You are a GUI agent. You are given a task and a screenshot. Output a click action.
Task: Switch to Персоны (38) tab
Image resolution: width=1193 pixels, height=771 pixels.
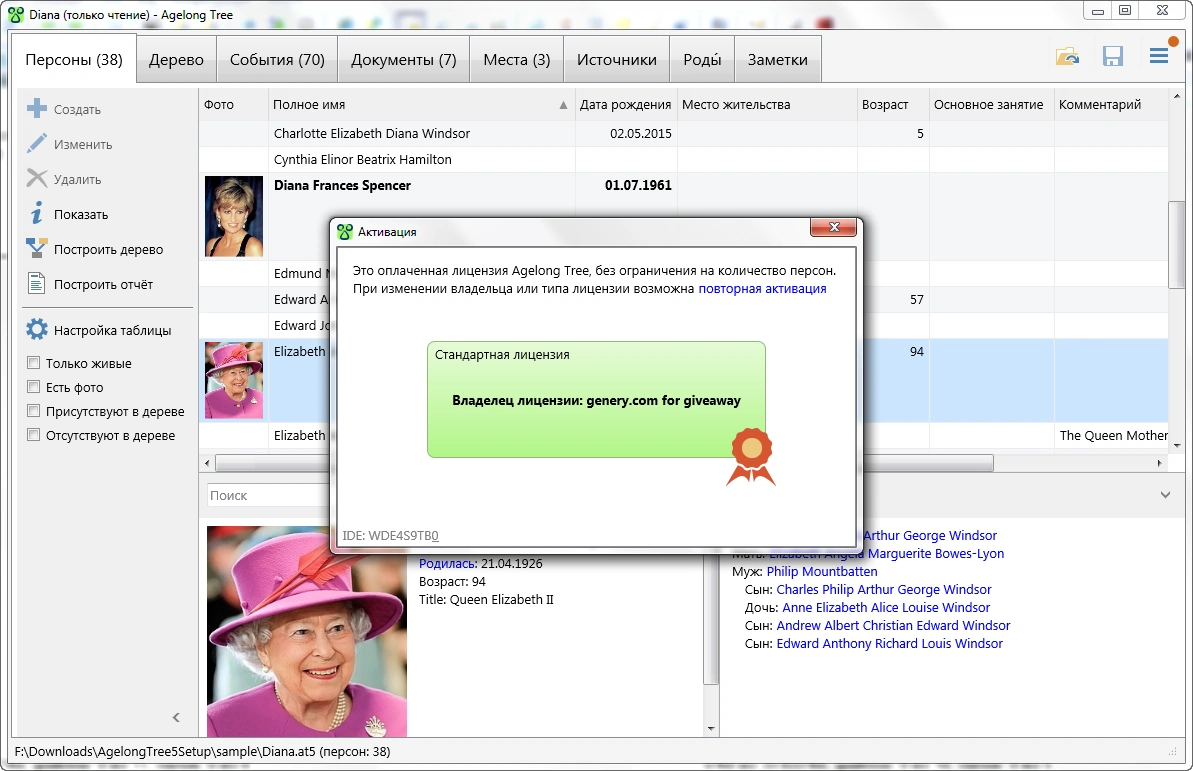coord(74,59)
